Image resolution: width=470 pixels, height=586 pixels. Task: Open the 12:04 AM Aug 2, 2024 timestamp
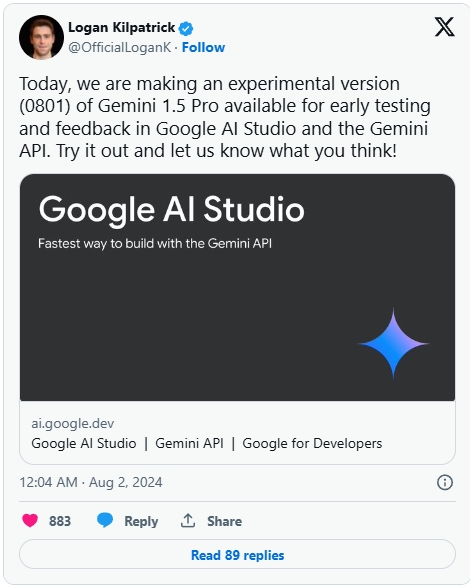pos(91,482)
